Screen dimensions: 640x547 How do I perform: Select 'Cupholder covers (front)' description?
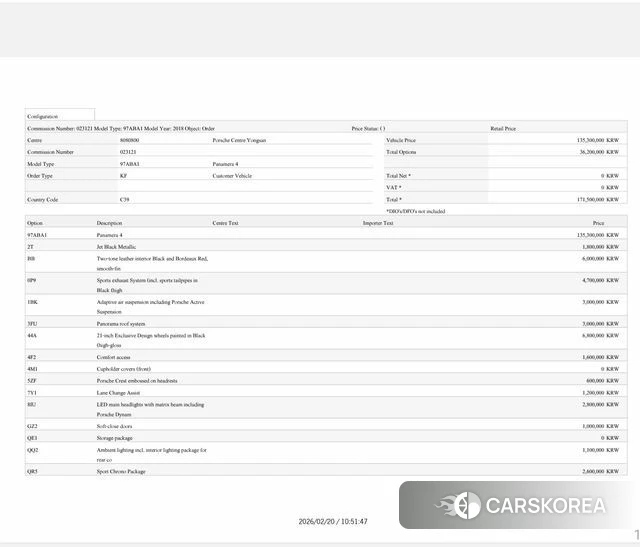tap(124, 369)
